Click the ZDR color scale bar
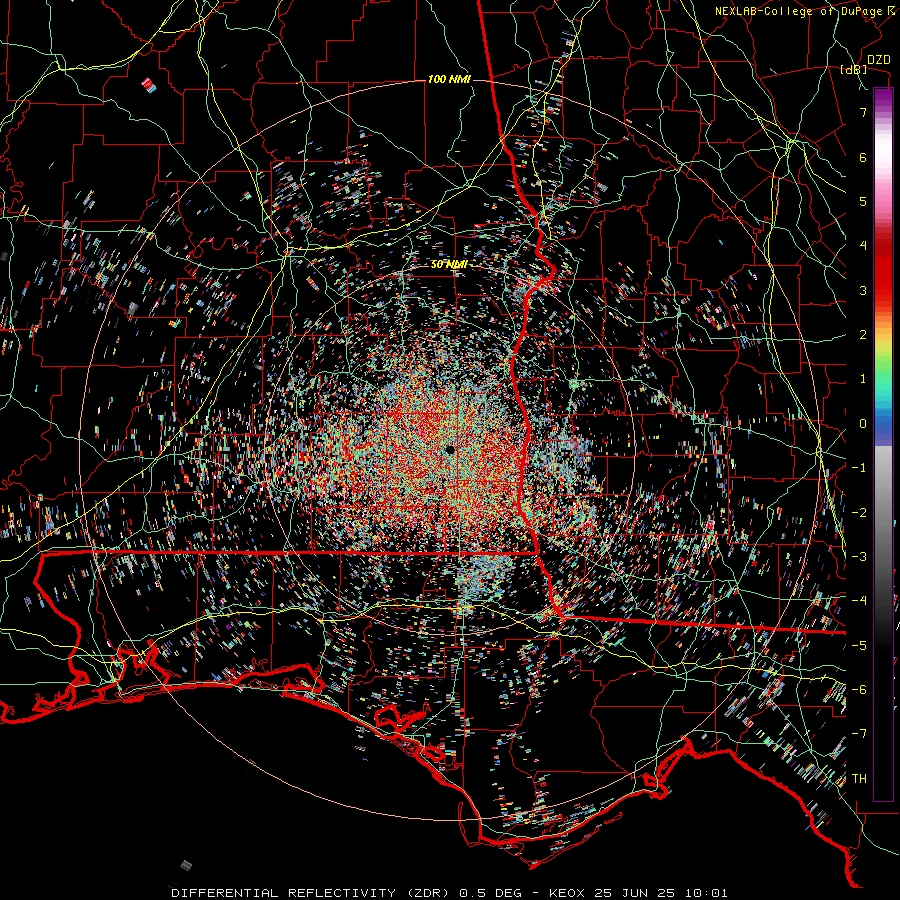This screenshot has width=900, height=900. tap(883, 444)
